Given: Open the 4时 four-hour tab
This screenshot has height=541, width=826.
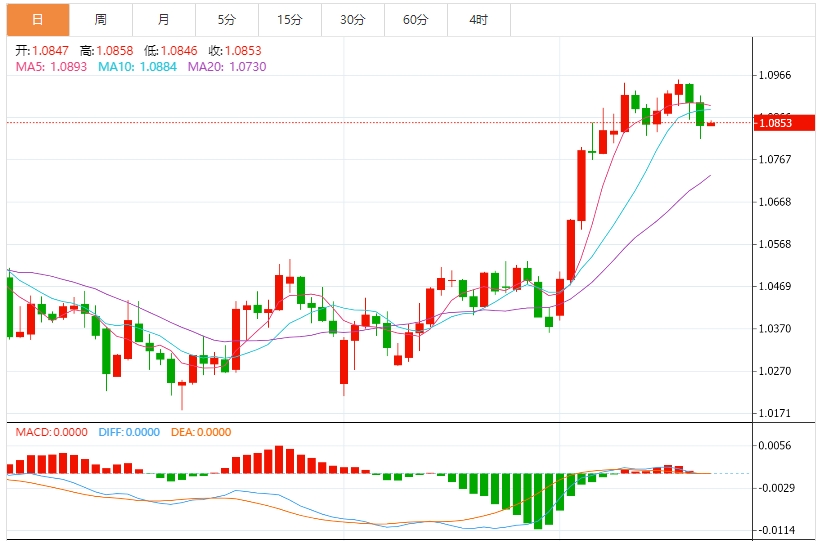Looking at the screenshot, I should pos(479,20).
